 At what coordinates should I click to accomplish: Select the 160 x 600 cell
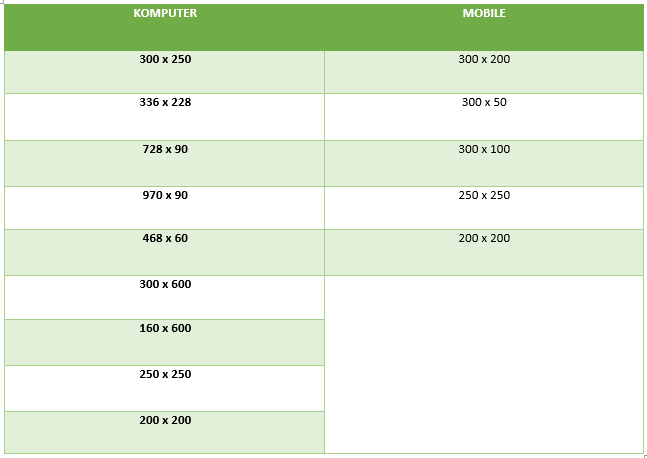pyautogui.click(x=165, y=329)
